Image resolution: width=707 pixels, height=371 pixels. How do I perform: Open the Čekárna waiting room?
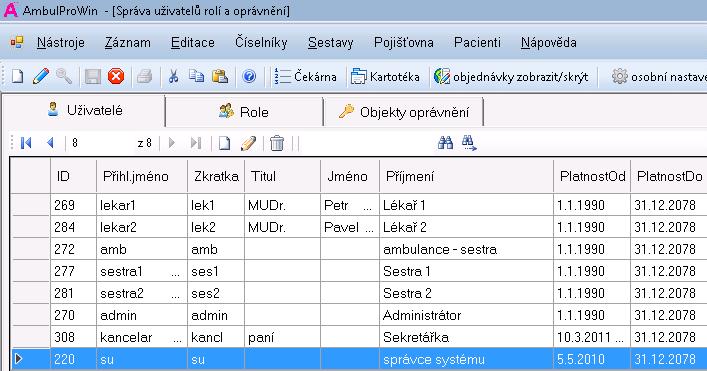305,77
